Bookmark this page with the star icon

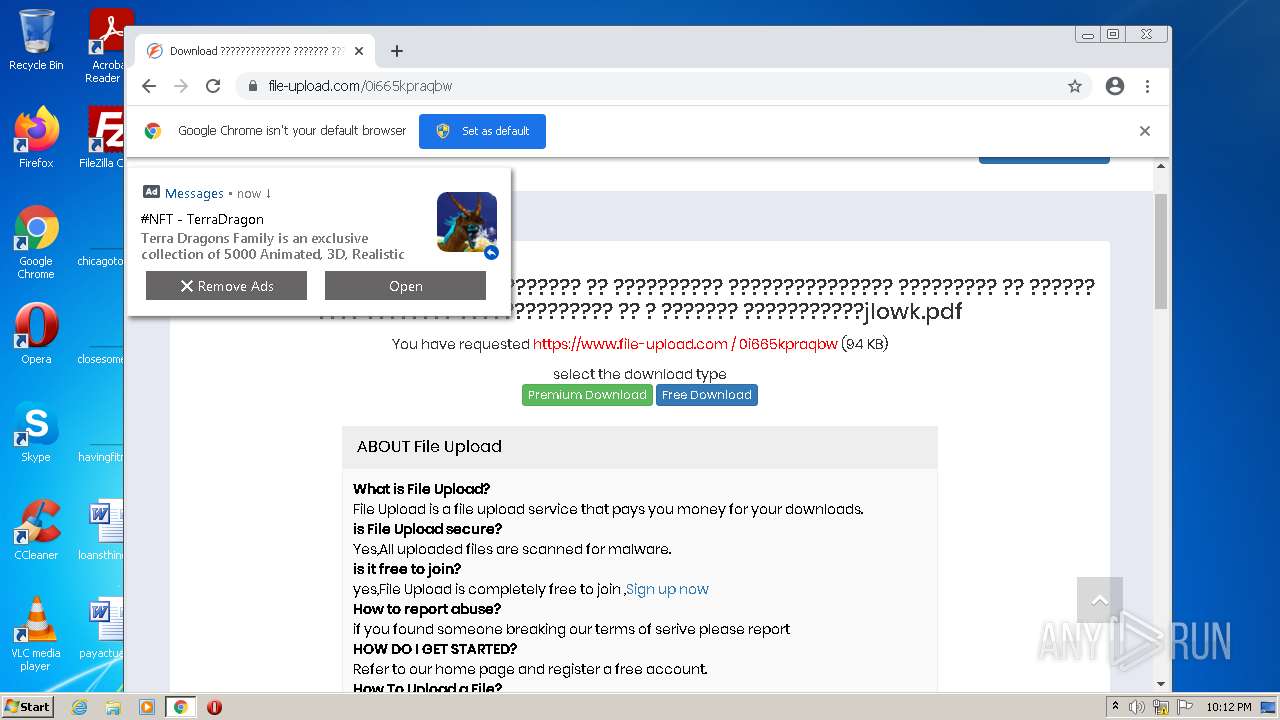1075,86
